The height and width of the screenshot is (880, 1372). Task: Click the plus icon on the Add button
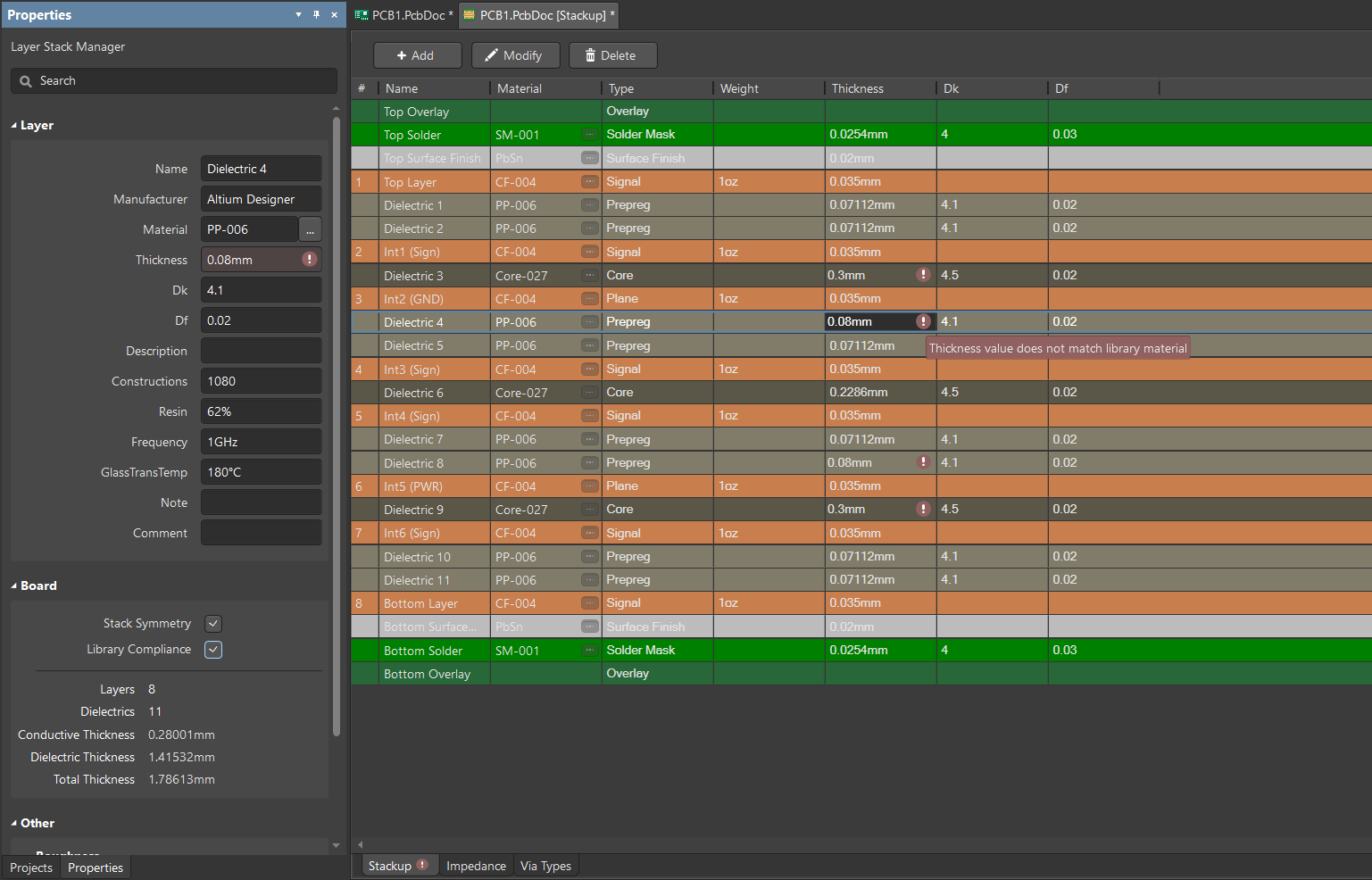(400, 54)
